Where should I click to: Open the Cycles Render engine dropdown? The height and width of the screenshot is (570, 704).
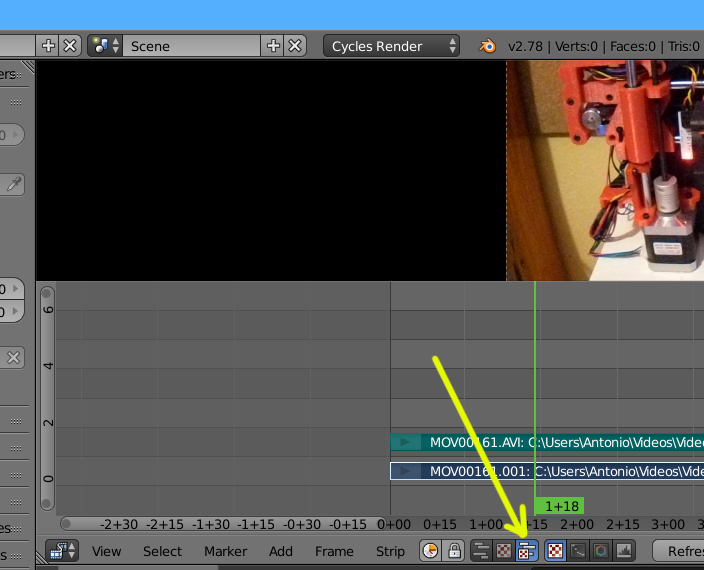(391, 46)
